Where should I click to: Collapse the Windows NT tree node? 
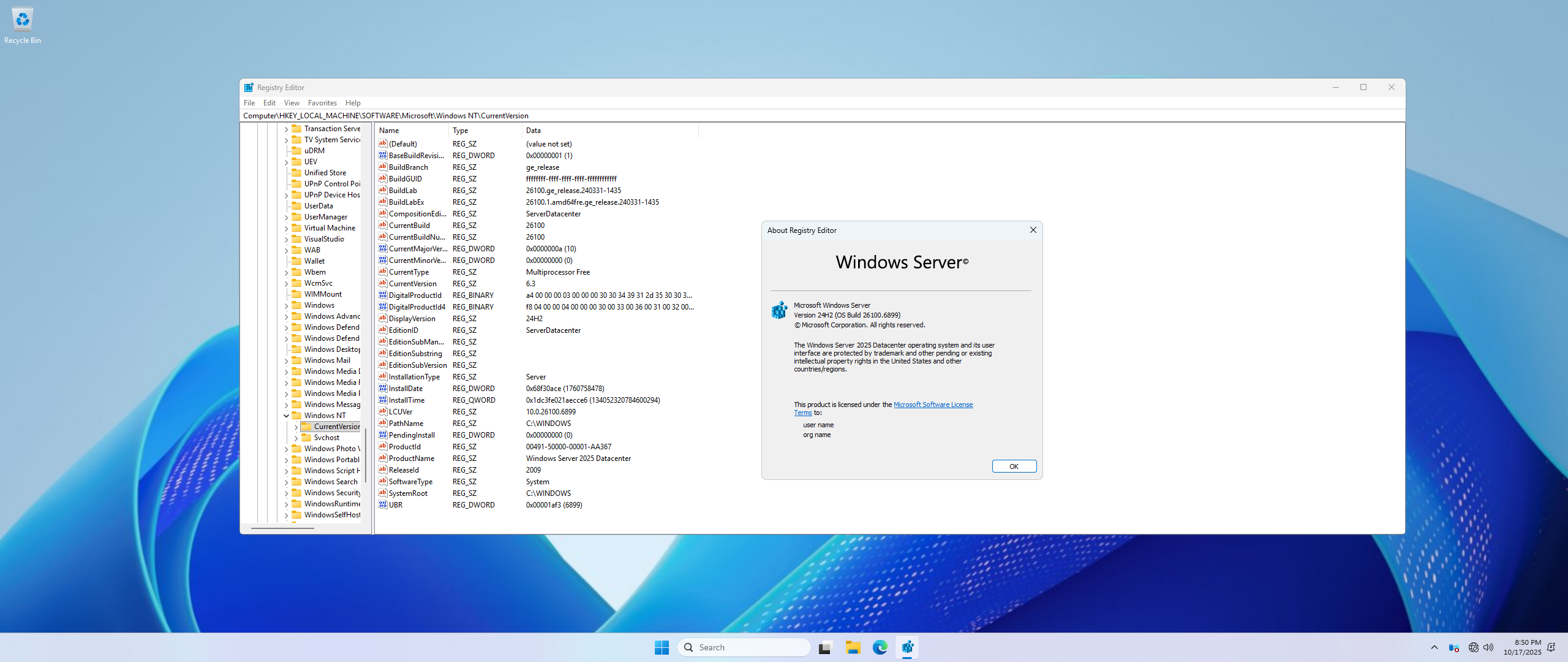[286, 415]
